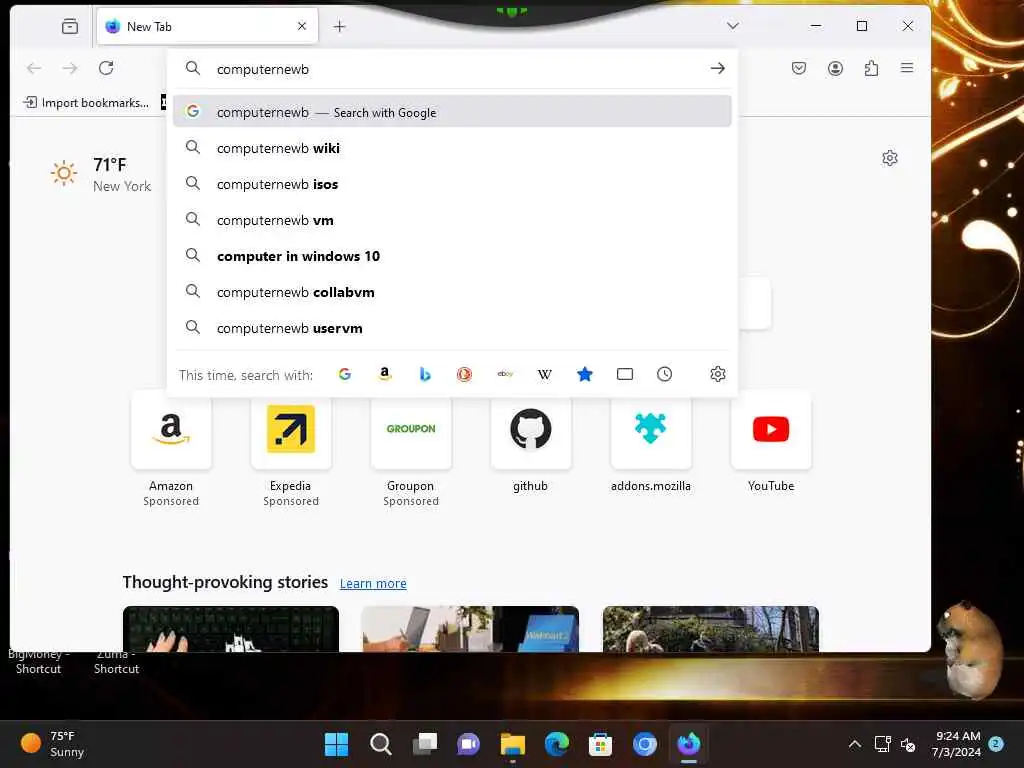Select the 'computernewb uservm' suggestion
This screenshot has height=768, width=1024.
452,328
